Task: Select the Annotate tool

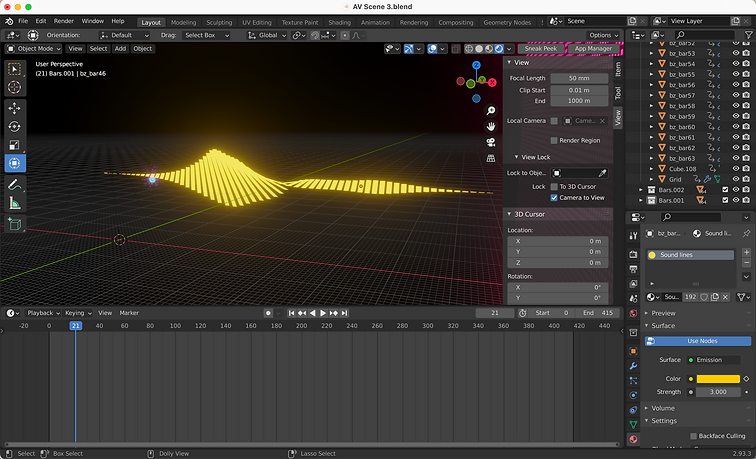Action: [15, 184]
